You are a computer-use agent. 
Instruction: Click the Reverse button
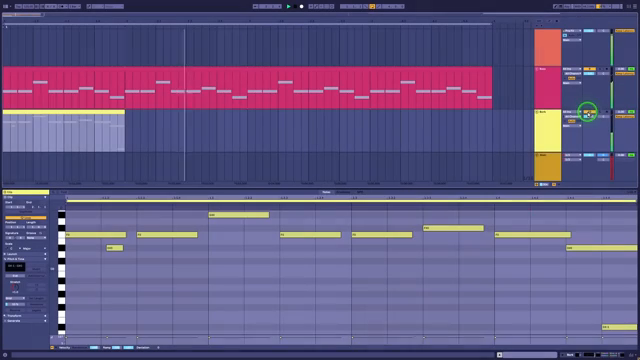coord(15,310)
